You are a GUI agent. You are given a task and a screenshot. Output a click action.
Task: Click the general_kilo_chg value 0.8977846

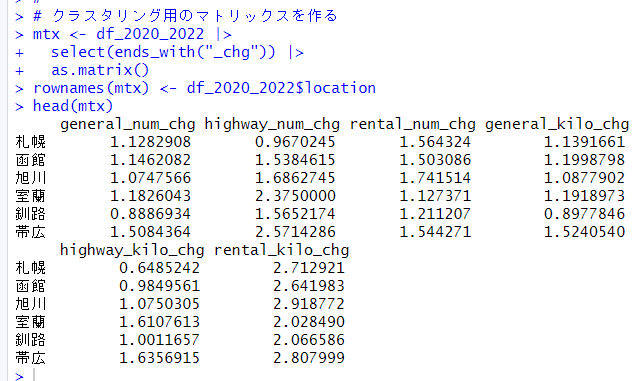pyautogui.click(x=584, y=214)
